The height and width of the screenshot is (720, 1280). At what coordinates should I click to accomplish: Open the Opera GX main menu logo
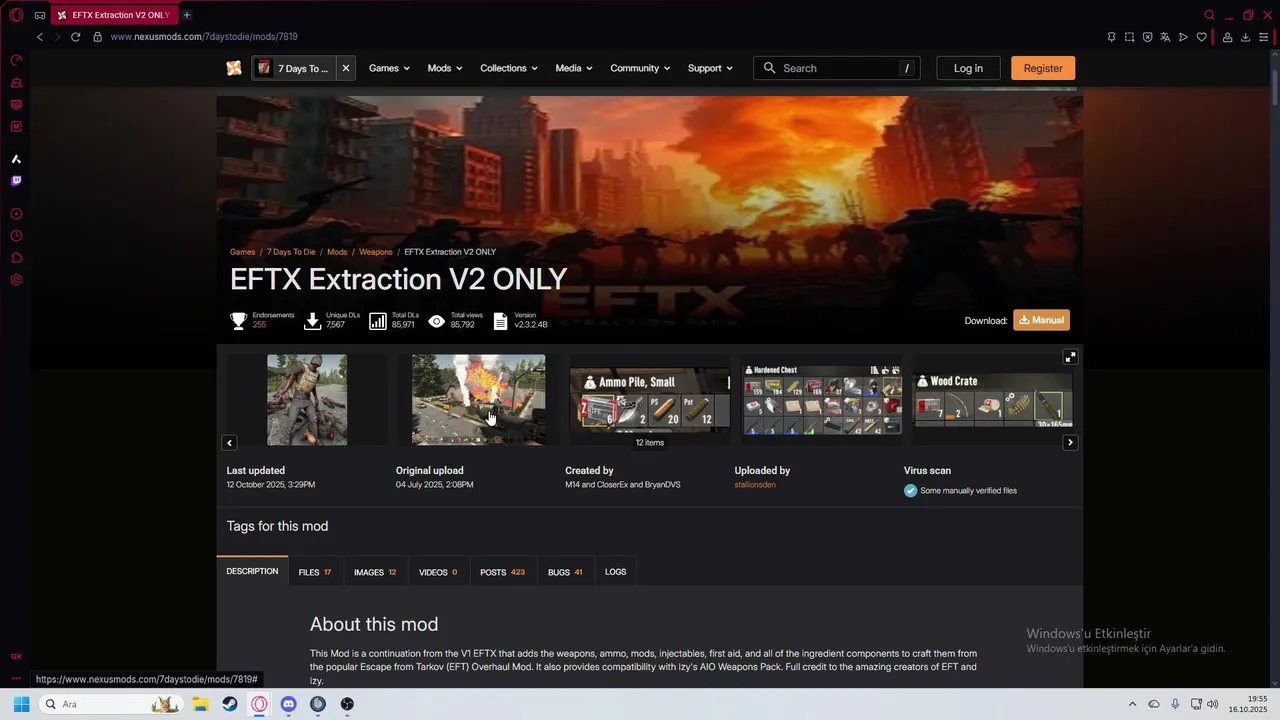16,15
